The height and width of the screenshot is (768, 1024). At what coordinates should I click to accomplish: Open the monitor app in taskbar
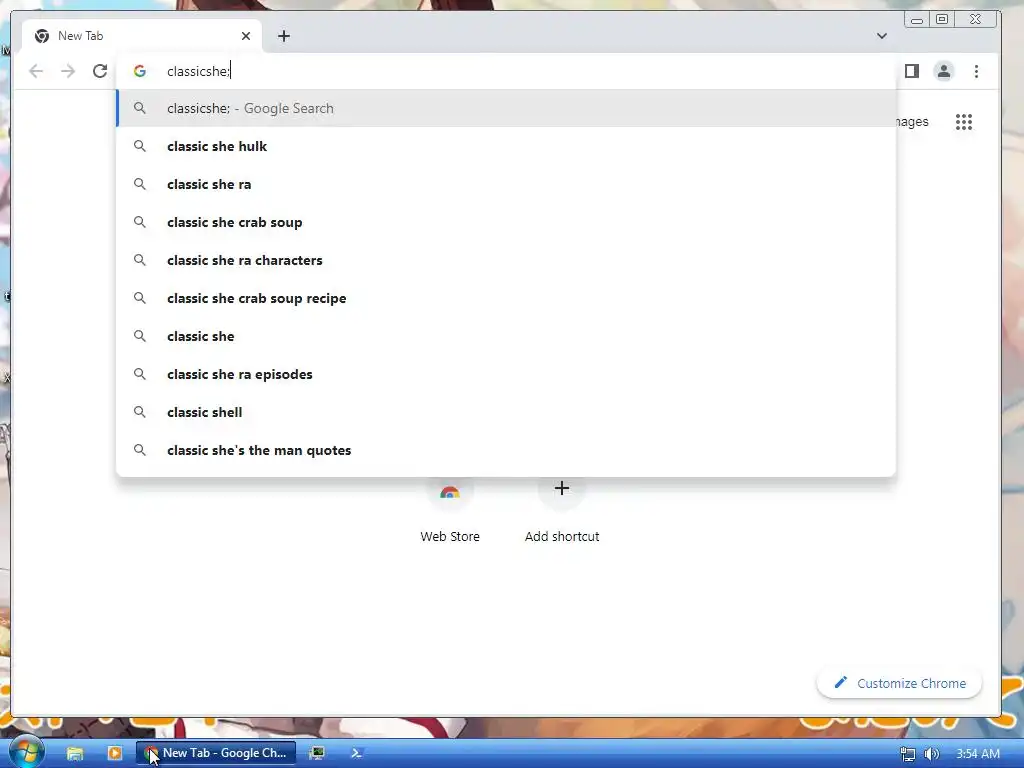[317, 753]
